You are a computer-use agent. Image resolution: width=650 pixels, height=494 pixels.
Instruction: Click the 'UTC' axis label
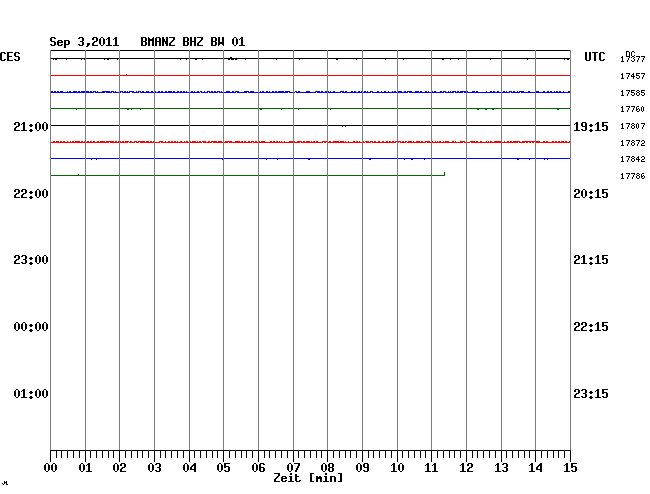594,57
